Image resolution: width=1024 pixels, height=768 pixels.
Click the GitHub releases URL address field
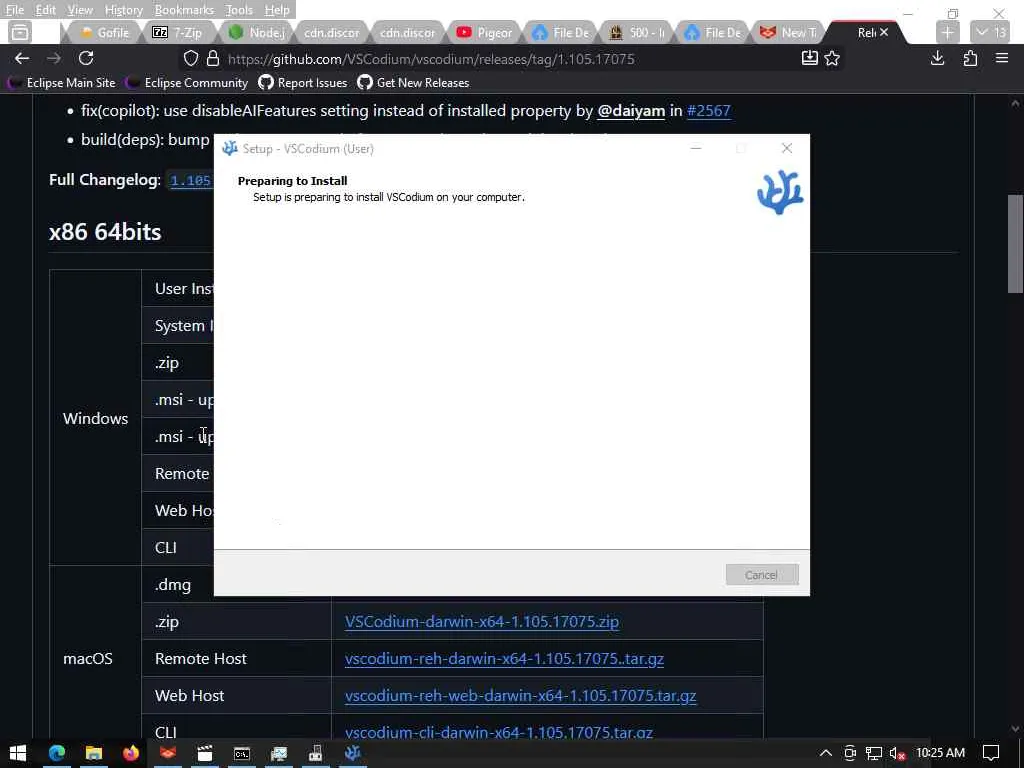pos(431,59)
